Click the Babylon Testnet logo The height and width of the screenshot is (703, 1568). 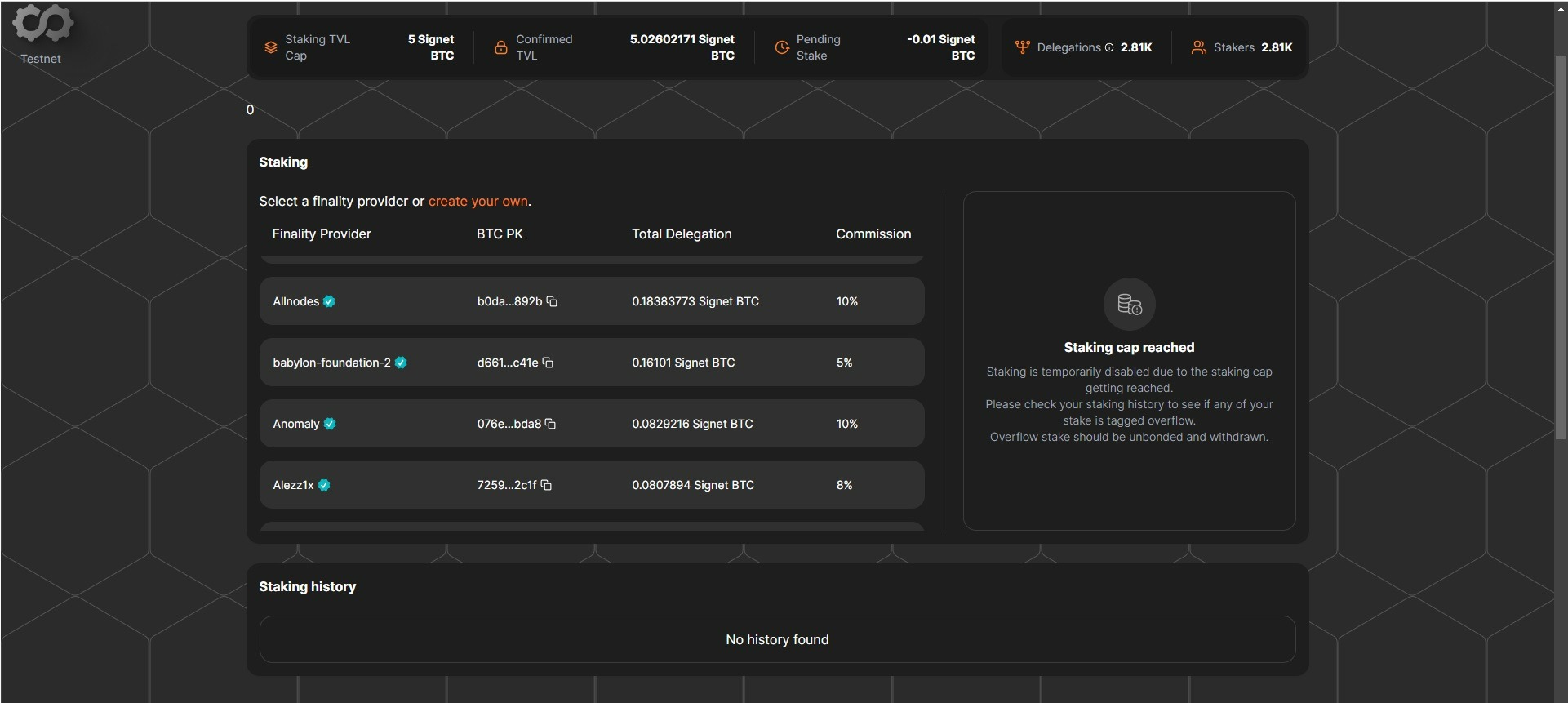pos(42,22)
